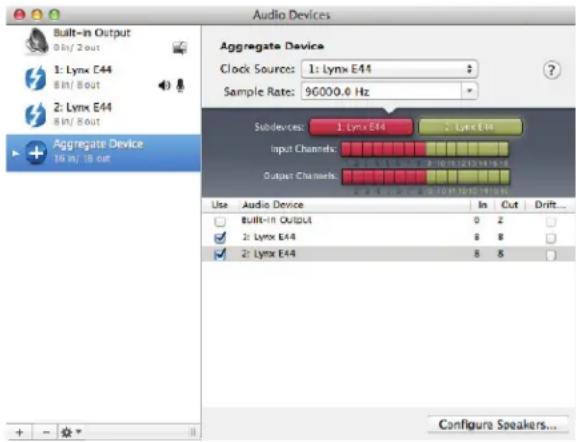Click the Audio Device column header
576x442 pixels.
pyautogui.click(x=273, y=205)
